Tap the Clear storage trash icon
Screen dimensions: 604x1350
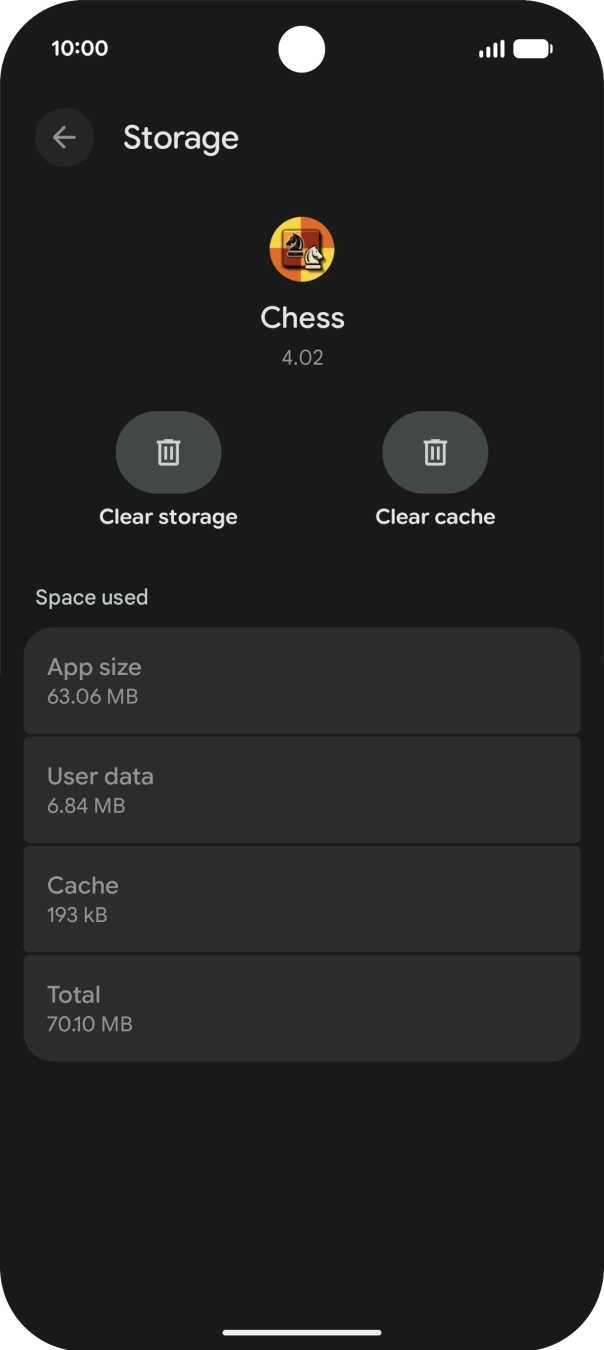[169, 452]
